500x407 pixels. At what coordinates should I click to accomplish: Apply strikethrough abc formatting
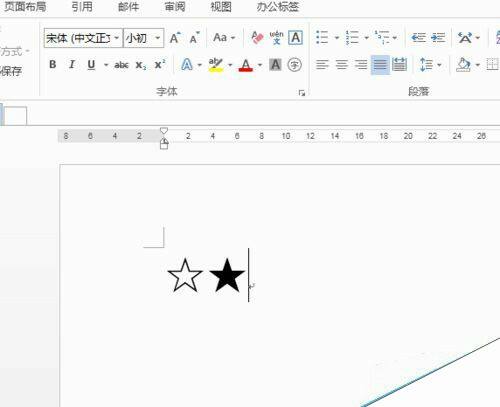[122, 65]
